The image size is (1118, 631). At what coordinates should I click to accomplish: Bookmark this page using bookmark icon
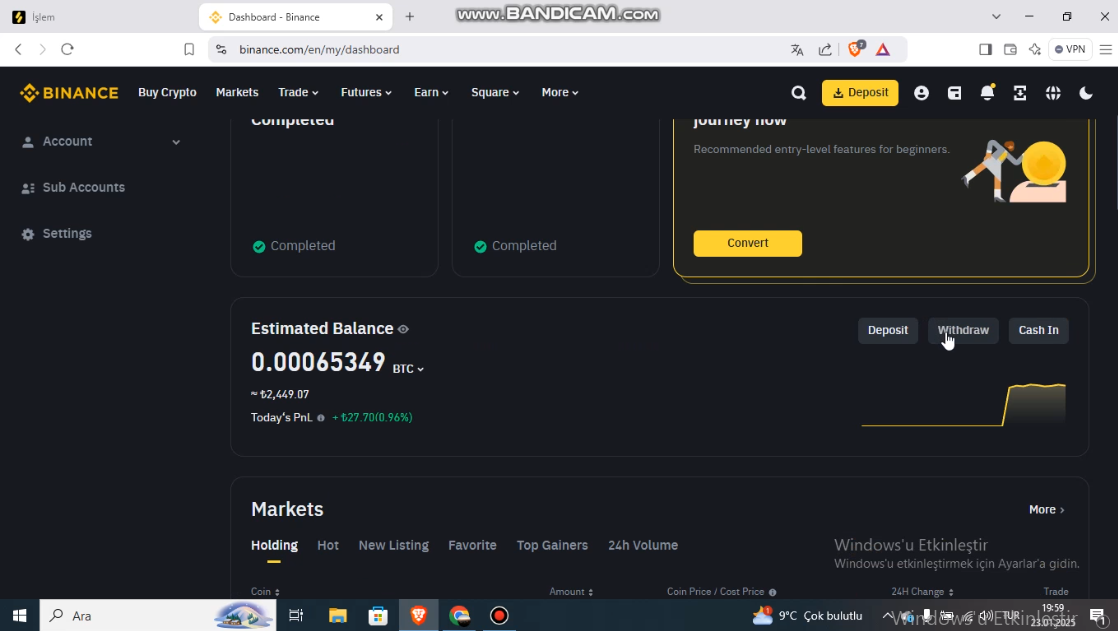click(189, 49)
